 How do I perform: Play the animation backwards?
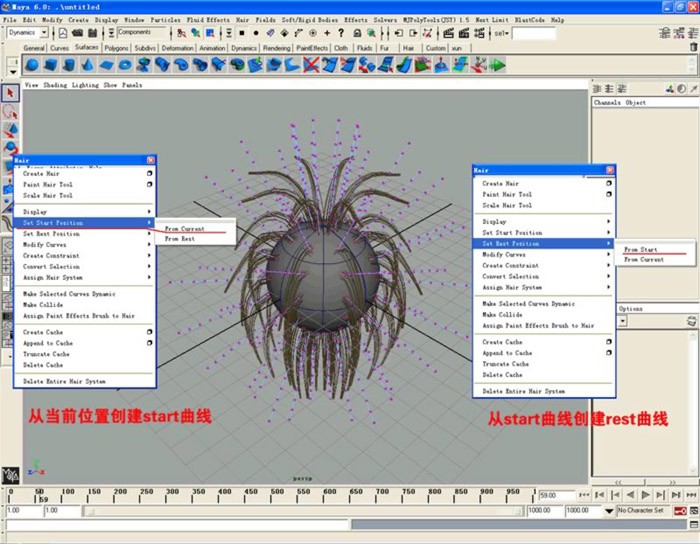630,495
